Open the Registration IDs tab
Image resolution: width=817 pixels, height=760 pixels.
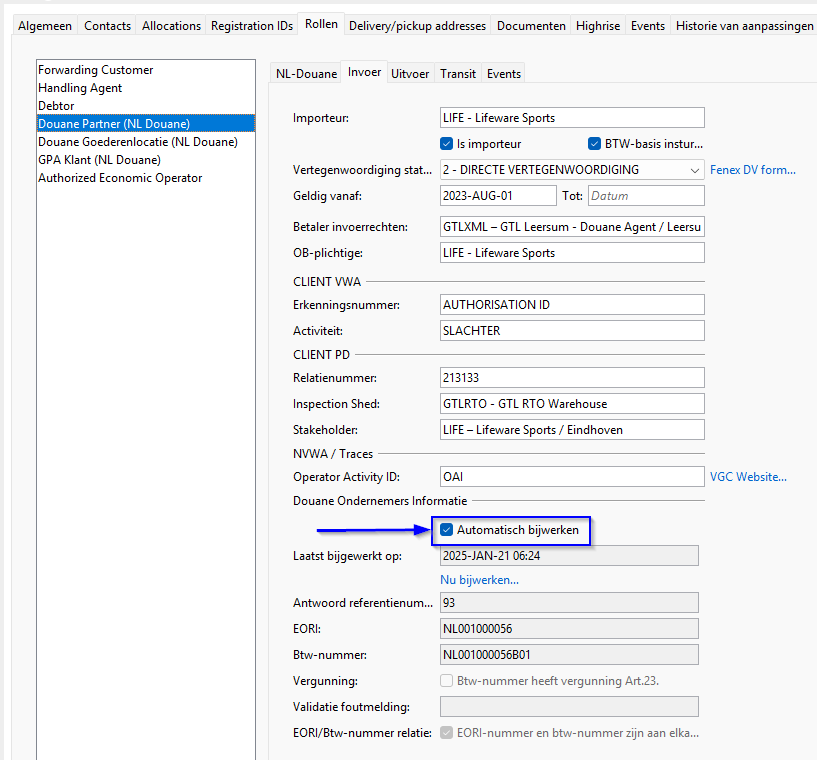click(251, 26)
